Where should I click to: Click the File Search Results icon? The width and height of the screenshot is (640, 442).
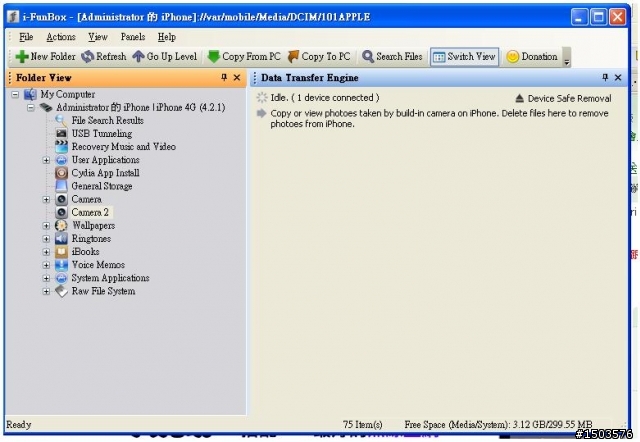[x=61, y=120]
